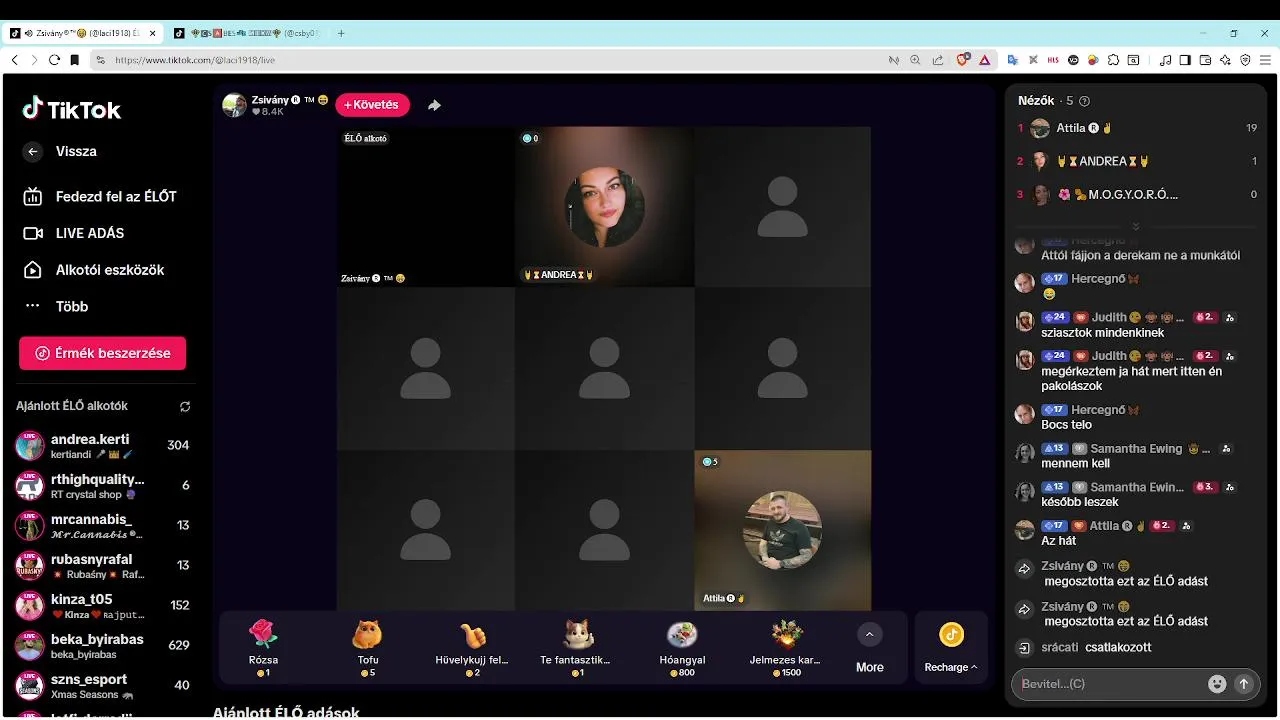Click Hercegnő's 'Bocs telo' message
The width and height of the screenshot is (1280, 720).
point(1066,425)
